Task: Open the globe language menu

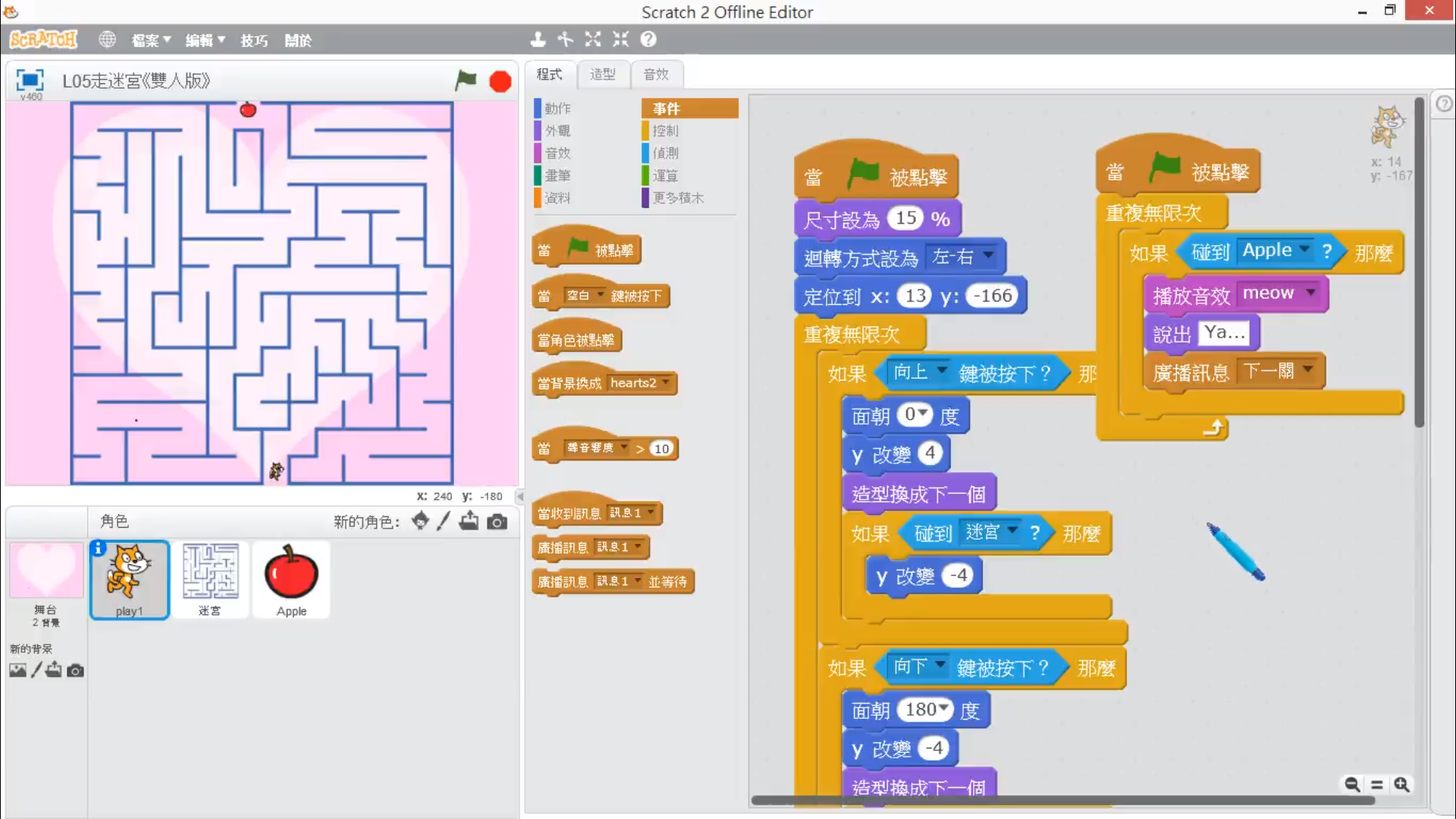Action: (x=107, y=39)
